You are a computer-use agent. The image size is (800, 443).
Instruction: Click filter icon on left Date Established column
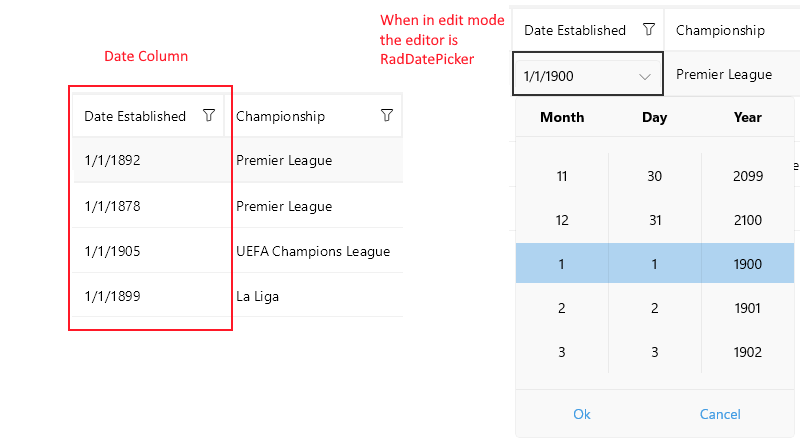[209, 116]
